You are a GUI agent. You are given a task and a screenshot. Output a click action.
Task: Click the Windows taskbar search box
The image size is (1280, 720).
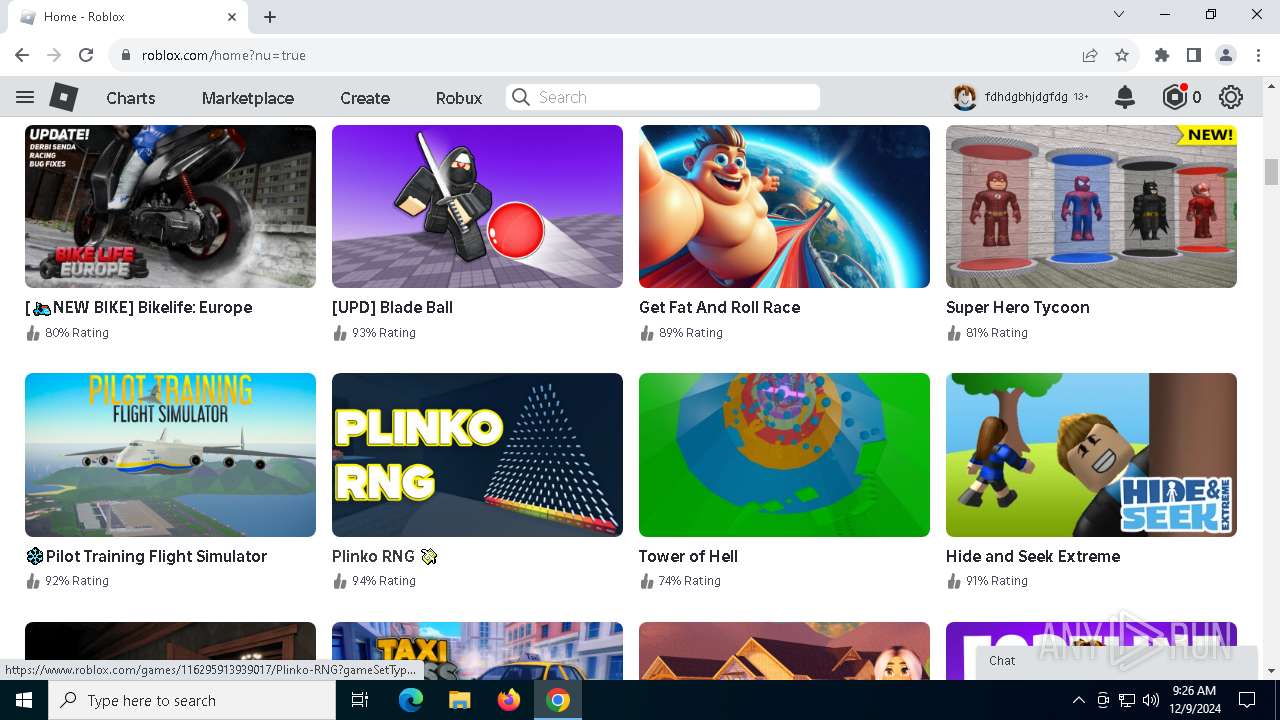191,700
